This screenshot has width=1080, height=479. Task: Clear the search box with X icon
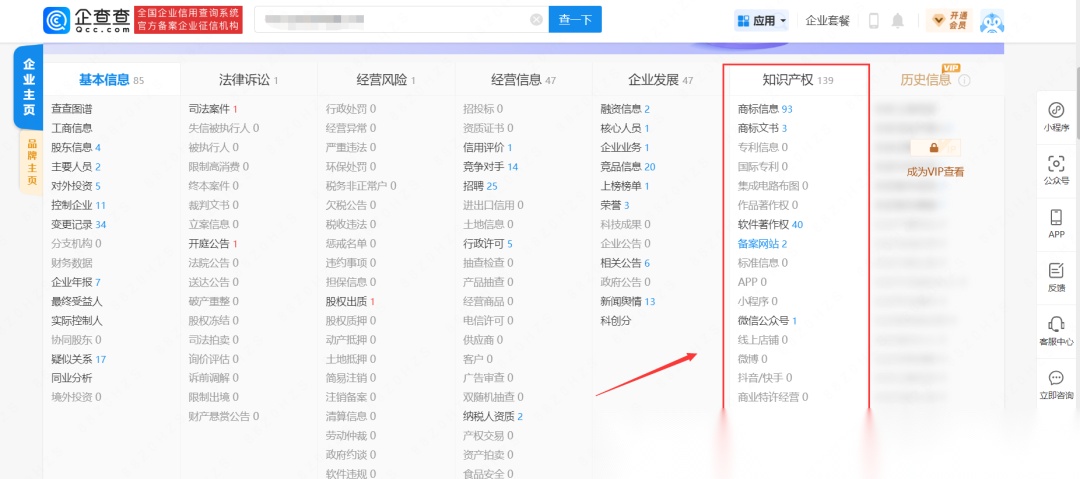[536, 20]
